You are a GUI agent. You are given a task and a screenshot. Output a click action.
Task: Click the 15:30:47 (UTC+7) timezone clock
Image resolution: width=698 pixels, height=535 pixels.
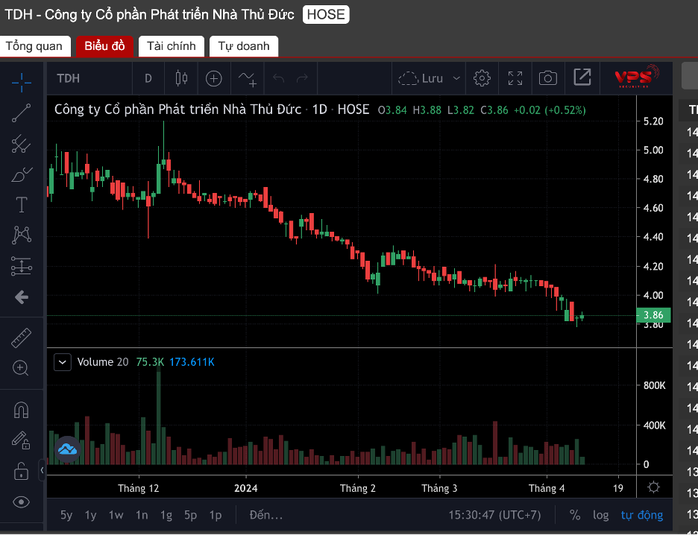pos(495,515)
